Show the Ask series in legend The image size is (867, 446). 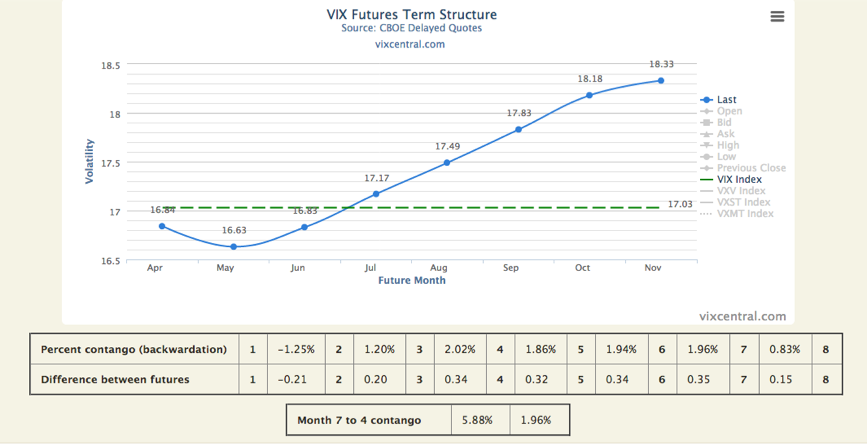(725, 134)
